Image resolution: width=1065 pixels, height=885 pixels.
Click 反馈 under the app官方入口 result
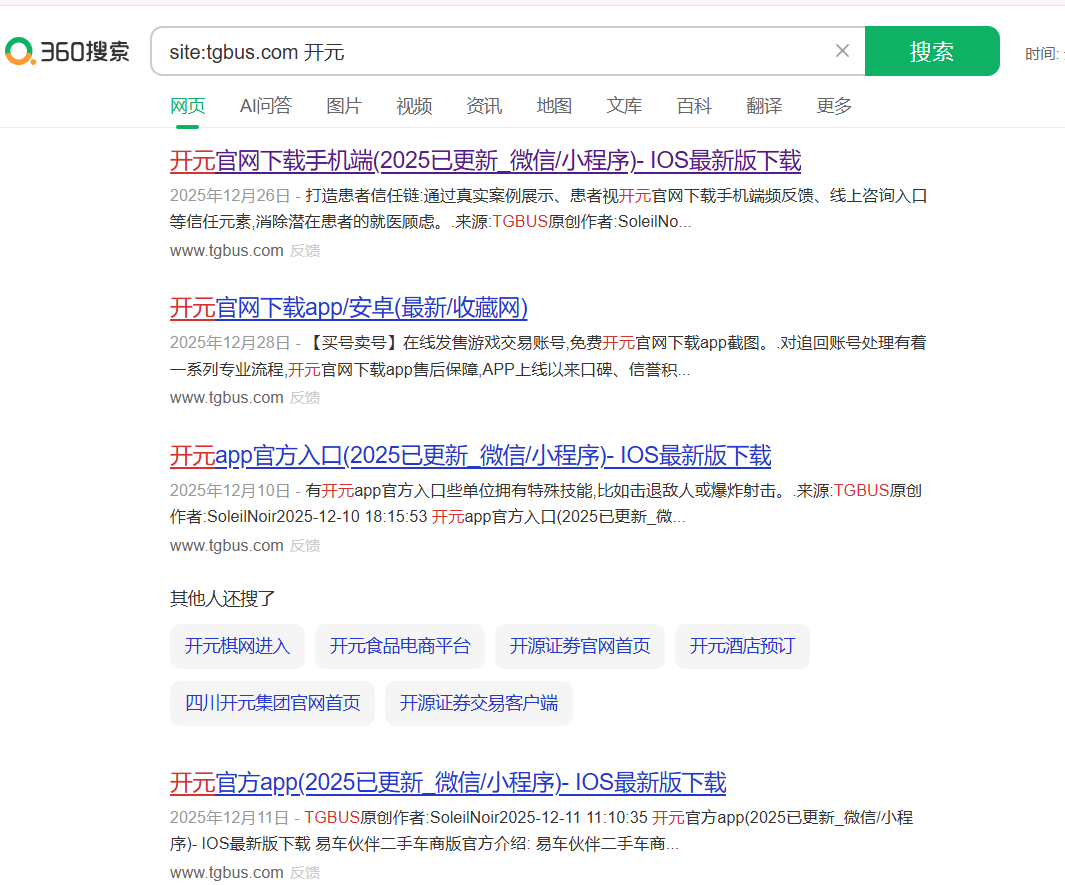tap(305, 545)
